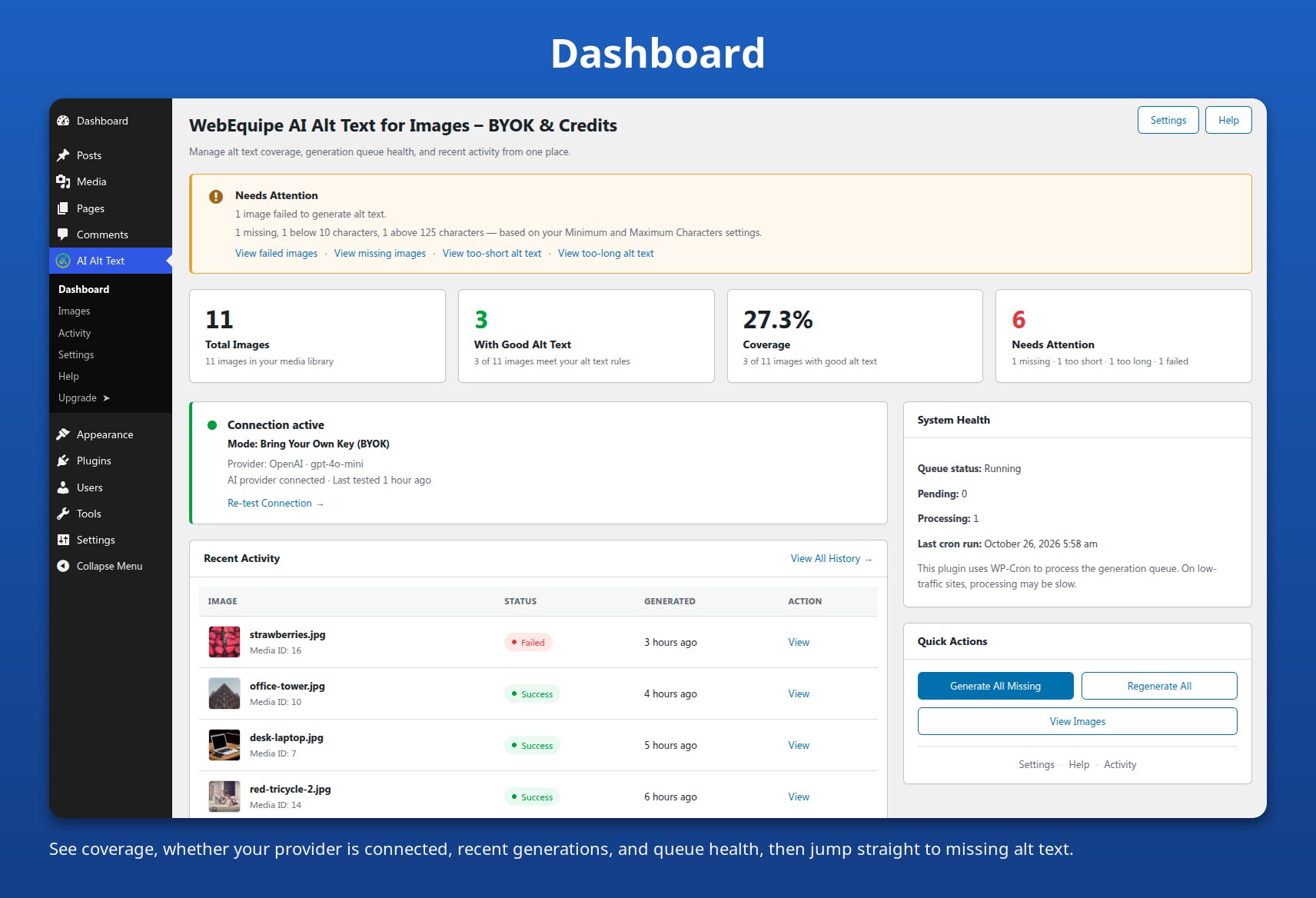
Task: Click the Appearance brush icon
Action: [63, 434]
